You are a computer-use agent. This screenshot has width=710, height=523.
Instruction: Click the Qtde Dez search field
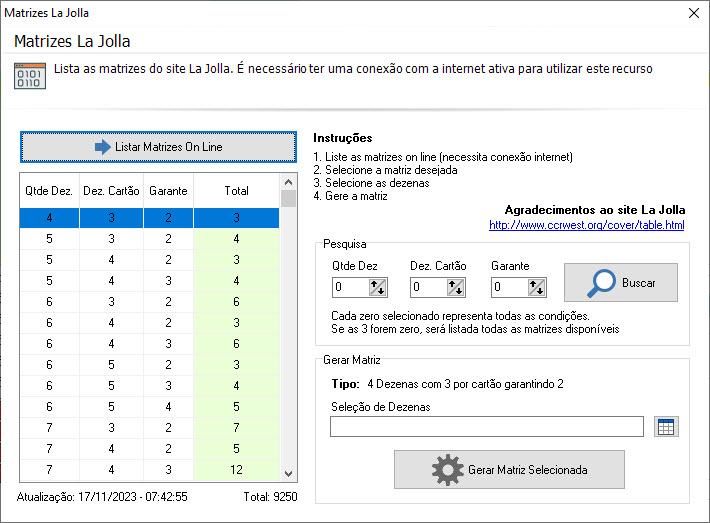click(350, 287)
